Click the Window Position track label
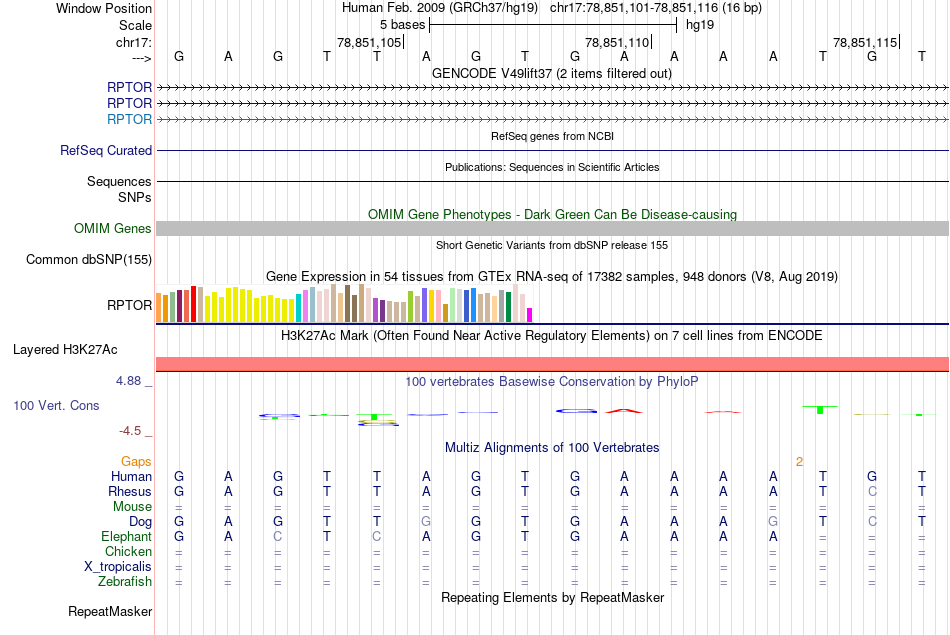 point(104,8)
